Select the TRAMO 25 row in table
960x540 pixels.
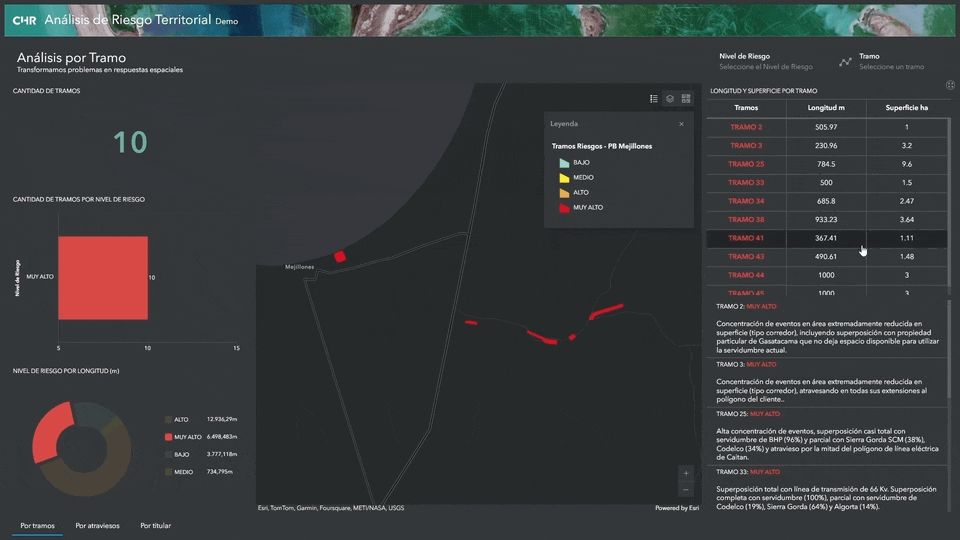pyautogui.click(x=746, y=164)
